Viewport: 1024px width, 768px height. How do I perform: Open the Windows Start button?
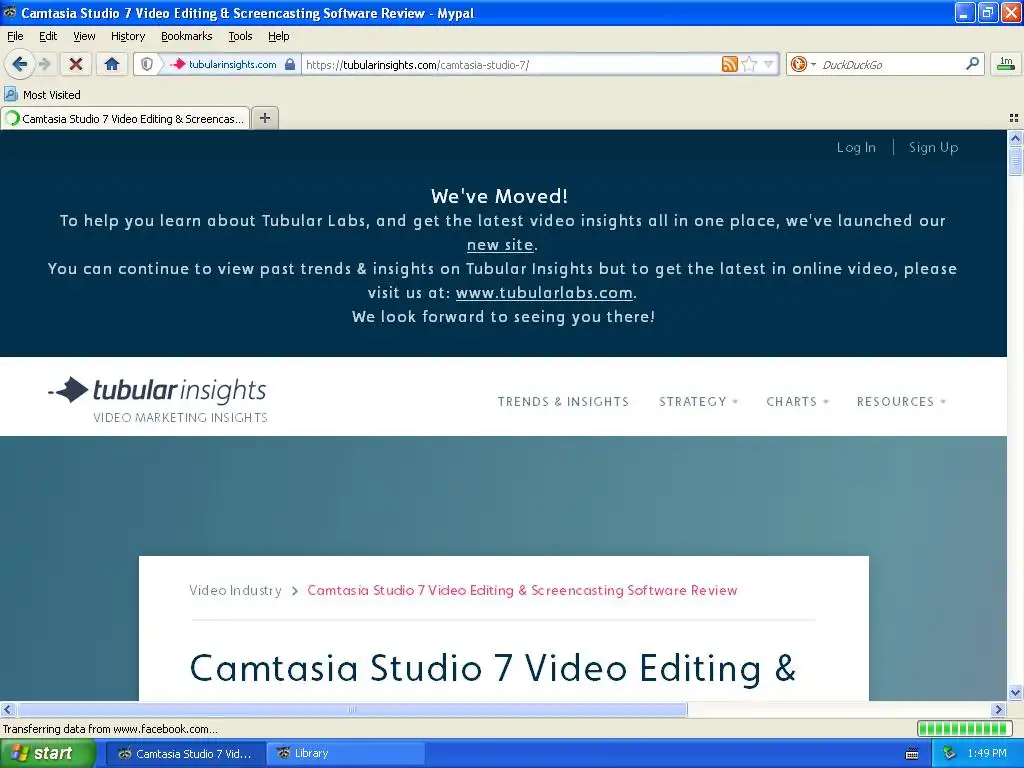coord(47,753)
